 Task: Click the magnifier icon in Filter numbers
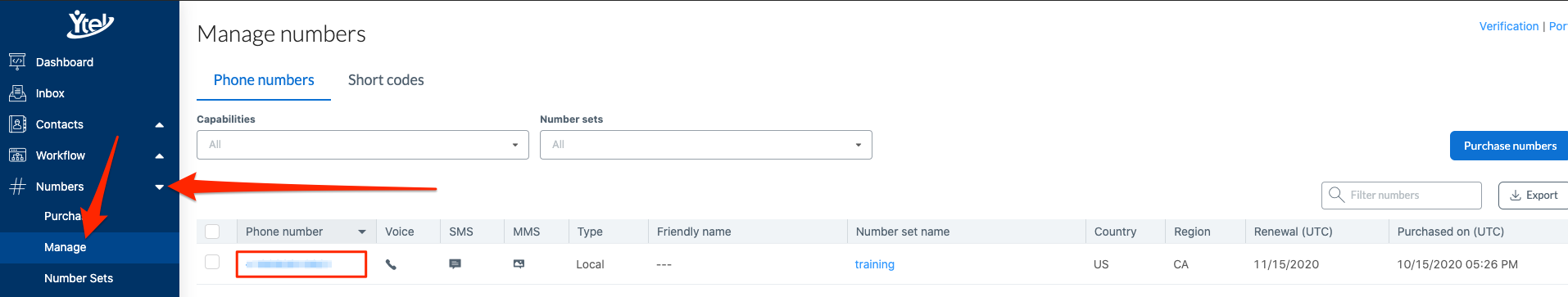[1336, 195]
